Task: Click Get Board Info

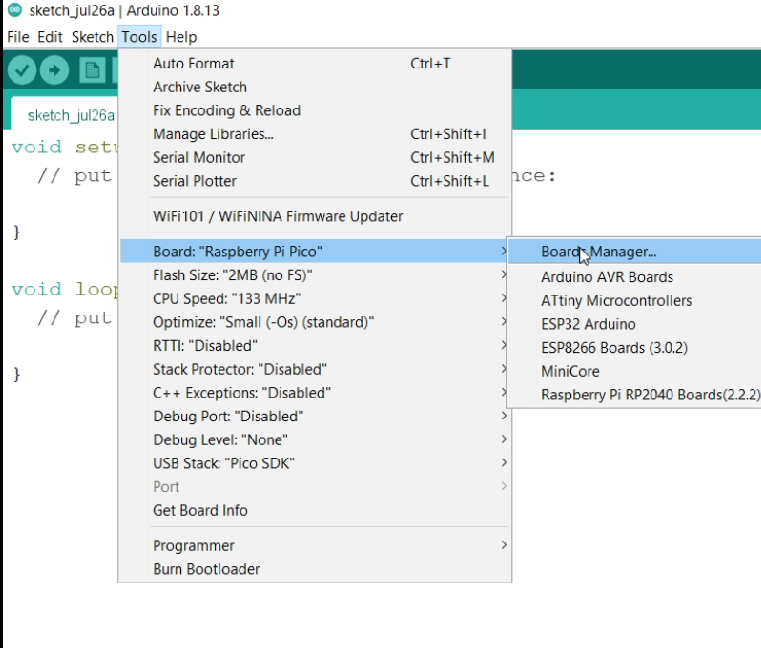Action: coord(314,511)
